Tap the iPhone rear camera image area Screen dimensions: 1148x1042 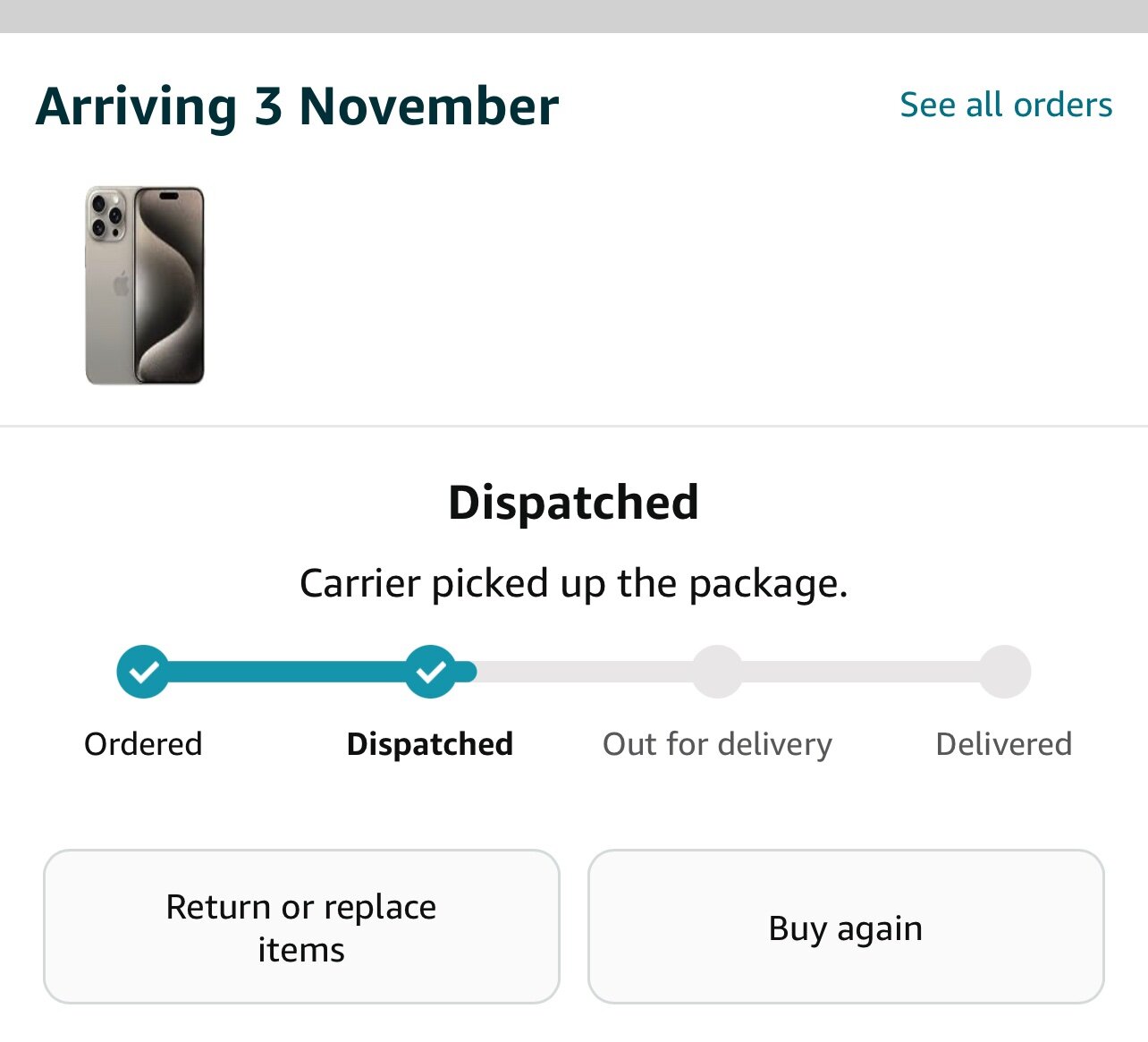point(106,216)
